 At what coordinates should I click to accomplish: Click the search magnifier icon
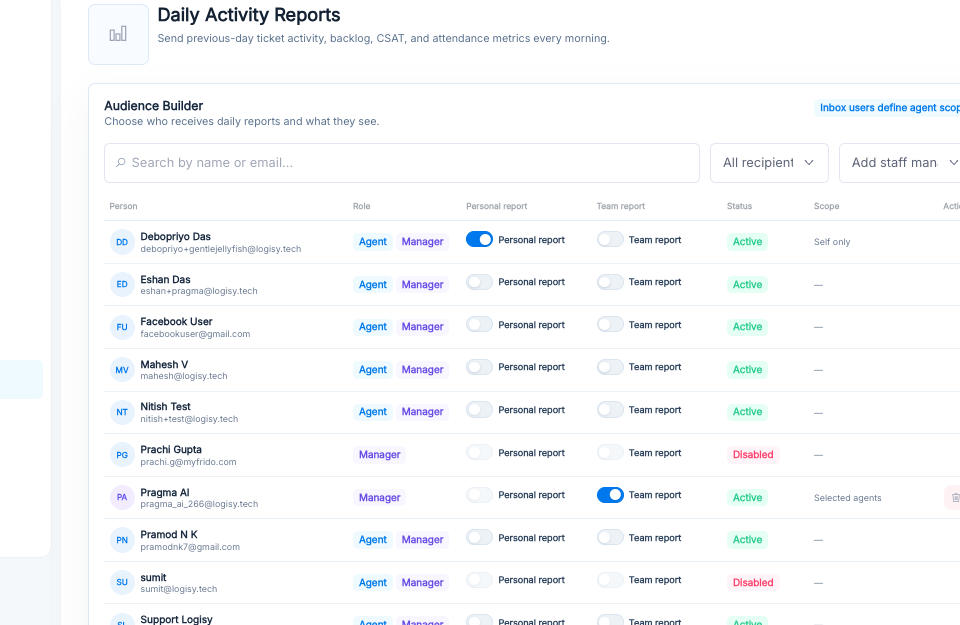point(121,162)
